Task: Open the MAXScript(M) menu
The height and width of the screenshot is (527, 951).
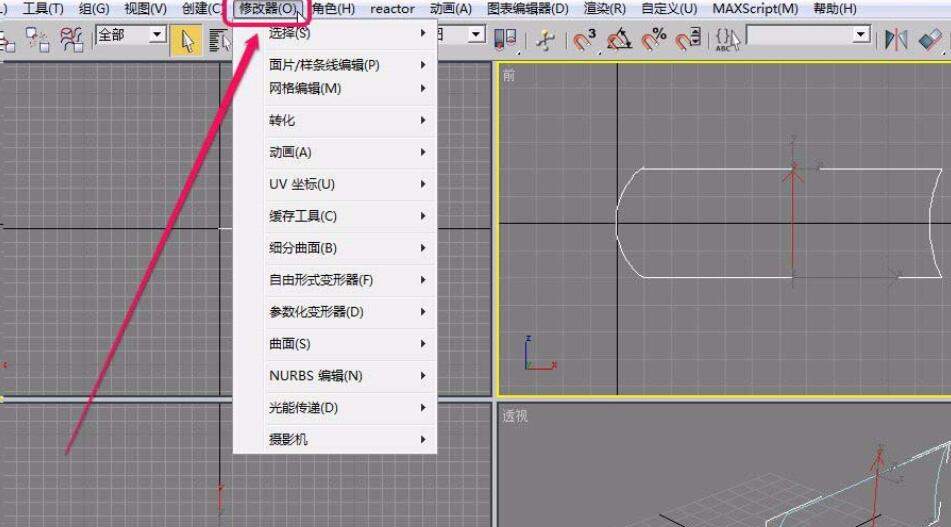Action: [x=755, y=8]
